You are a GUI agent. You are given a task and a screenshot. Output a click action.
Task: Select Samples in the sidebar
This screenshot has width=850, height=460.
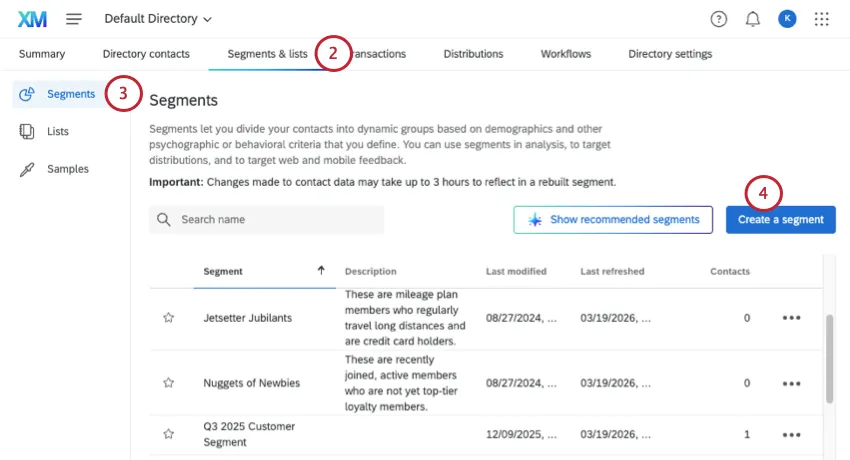68,169
